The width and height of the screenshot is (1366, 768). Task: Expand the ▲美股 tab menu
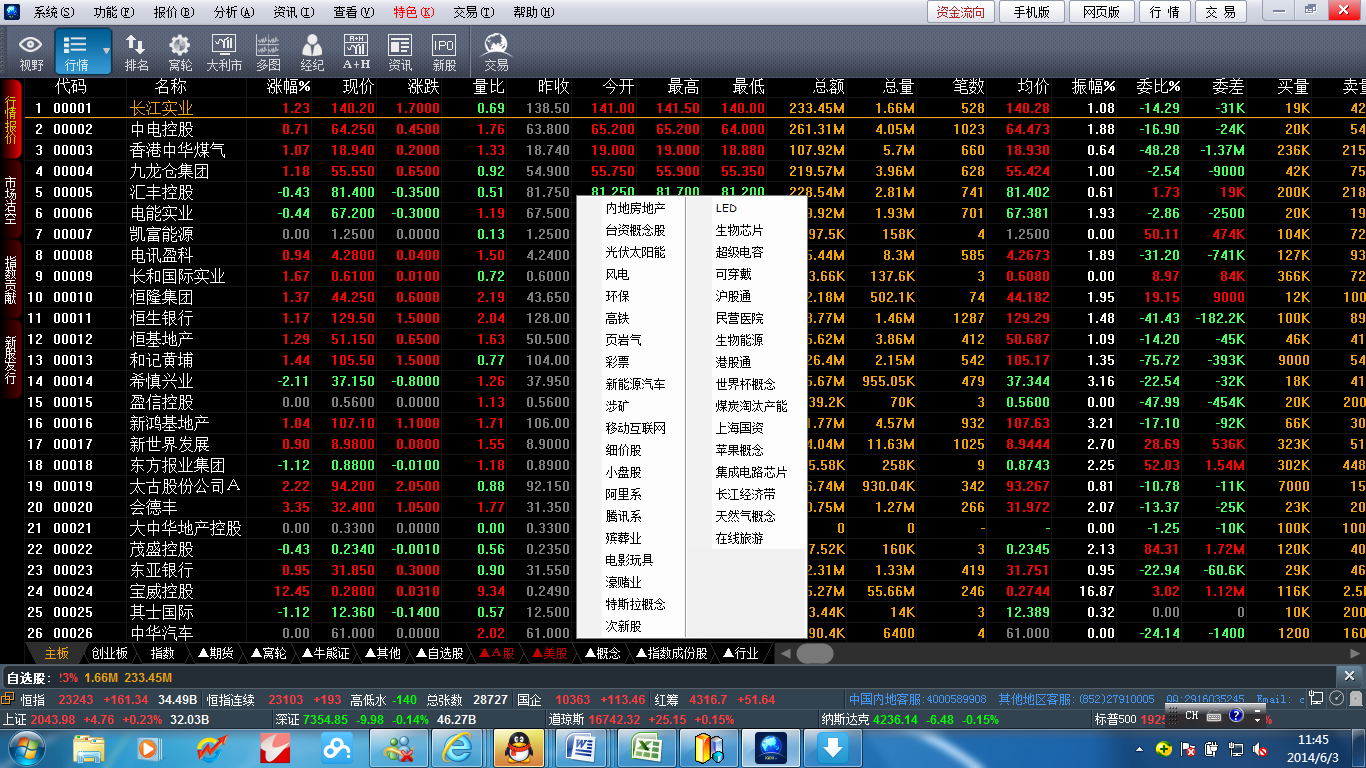tap(549, 653)
